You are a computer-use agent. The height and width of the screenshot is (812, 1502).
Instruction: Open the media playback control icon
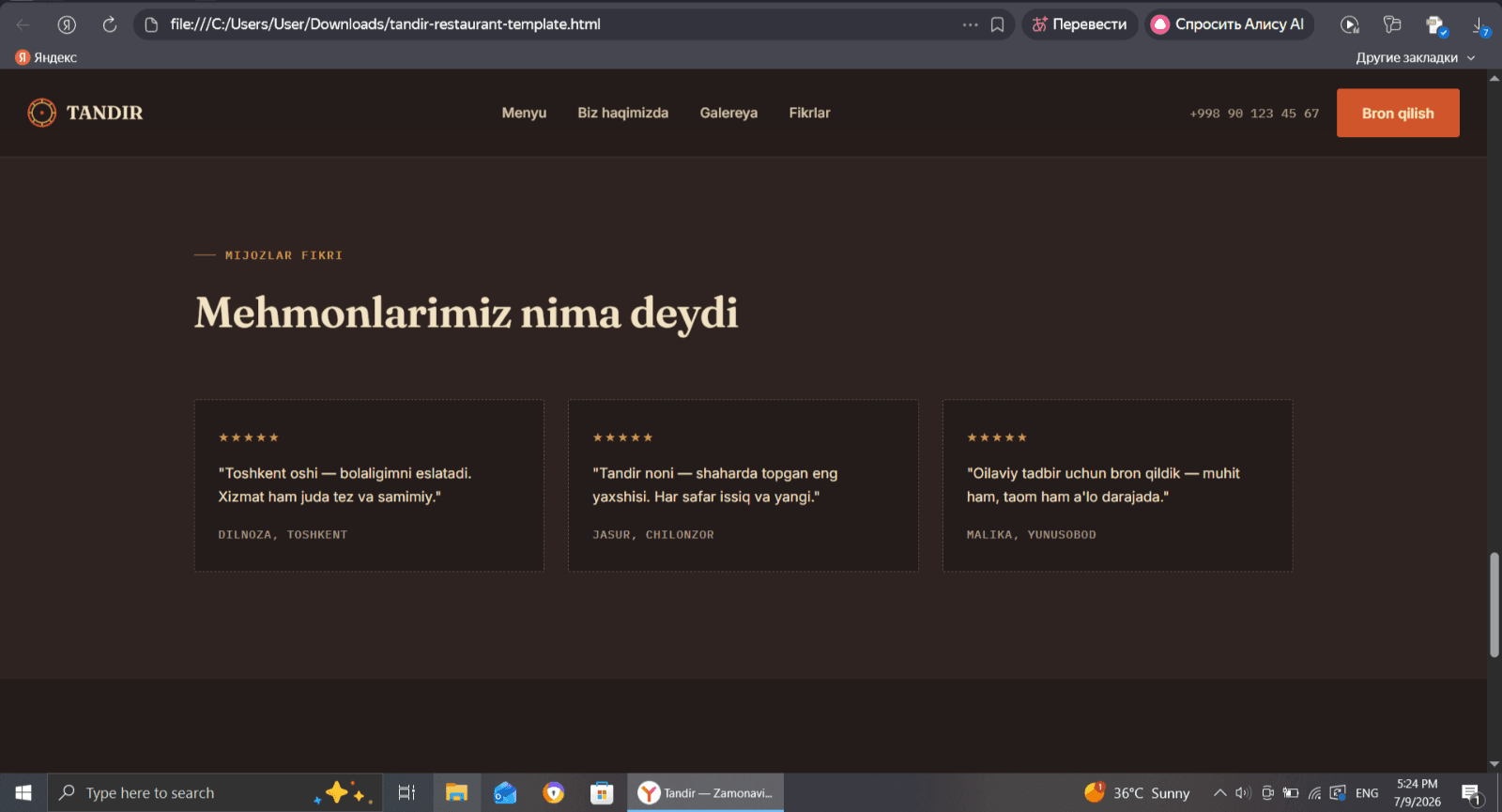pos(1350,24)
